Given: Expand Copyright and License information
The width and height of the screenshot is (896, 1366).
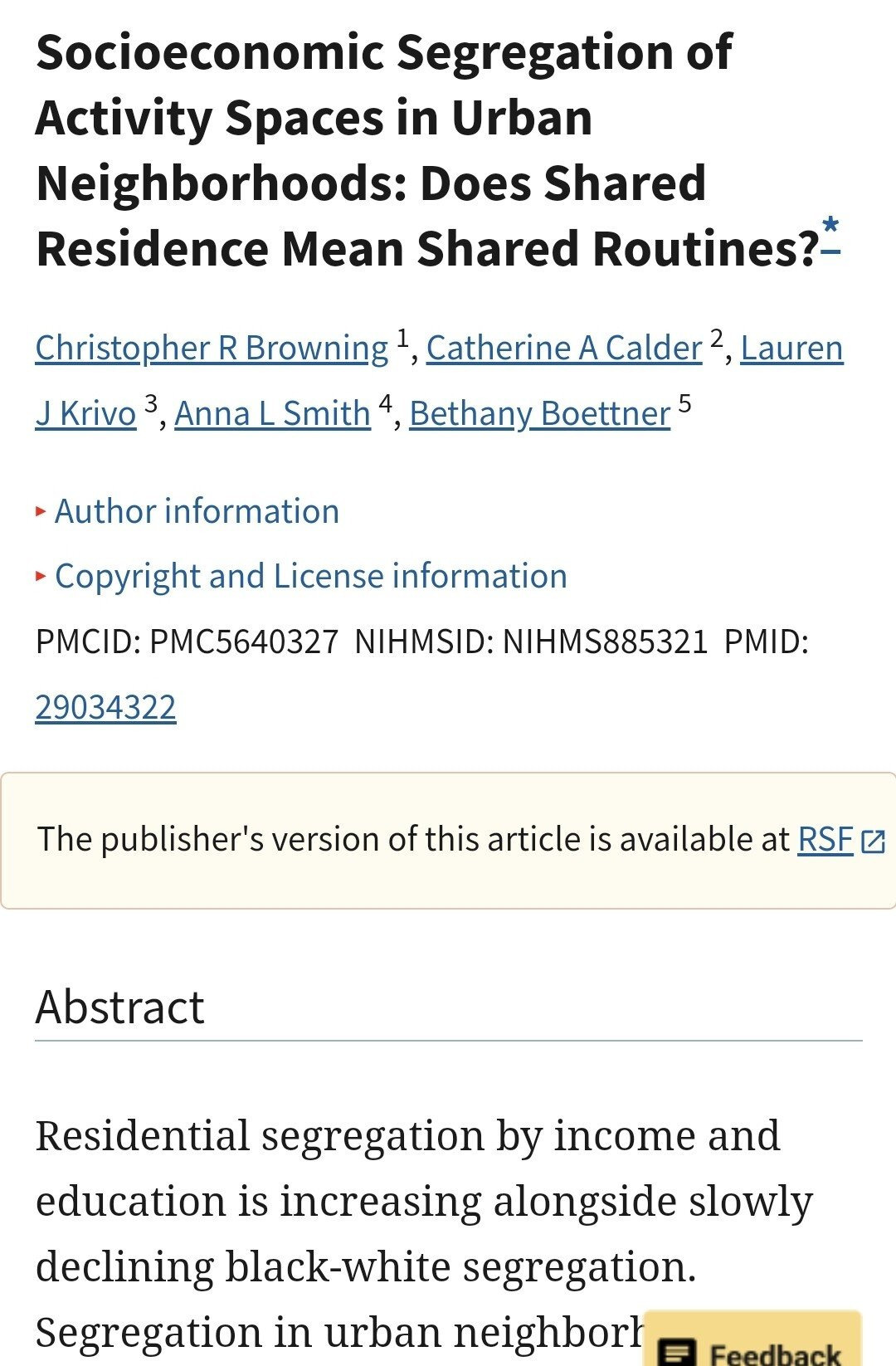Looking at the screenshot, I should 310,576.
